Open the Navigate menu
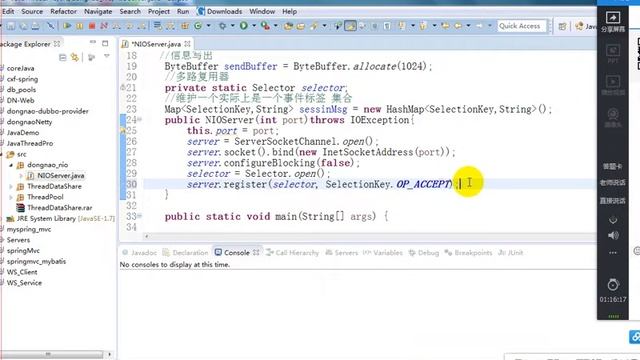Screen dimensions: 640x360 click(x=98, y=11)
